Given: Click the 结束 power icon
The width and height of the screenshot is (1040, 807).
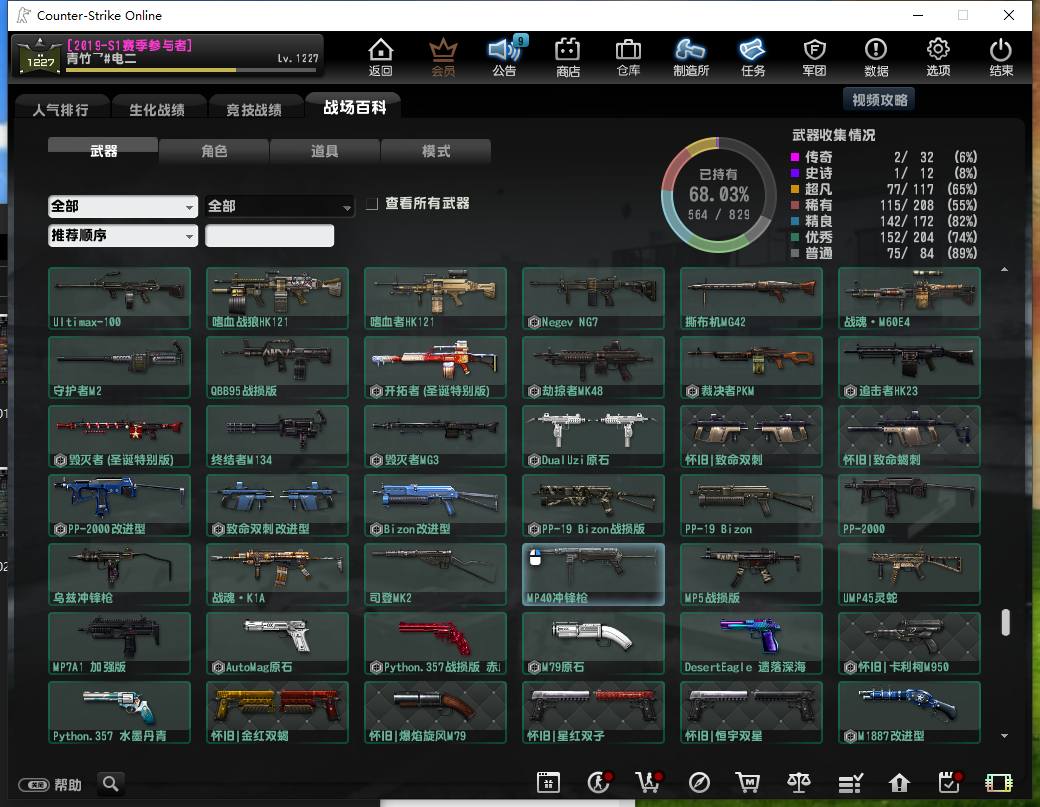Looking at the screenshot, I should (1001, 56).
